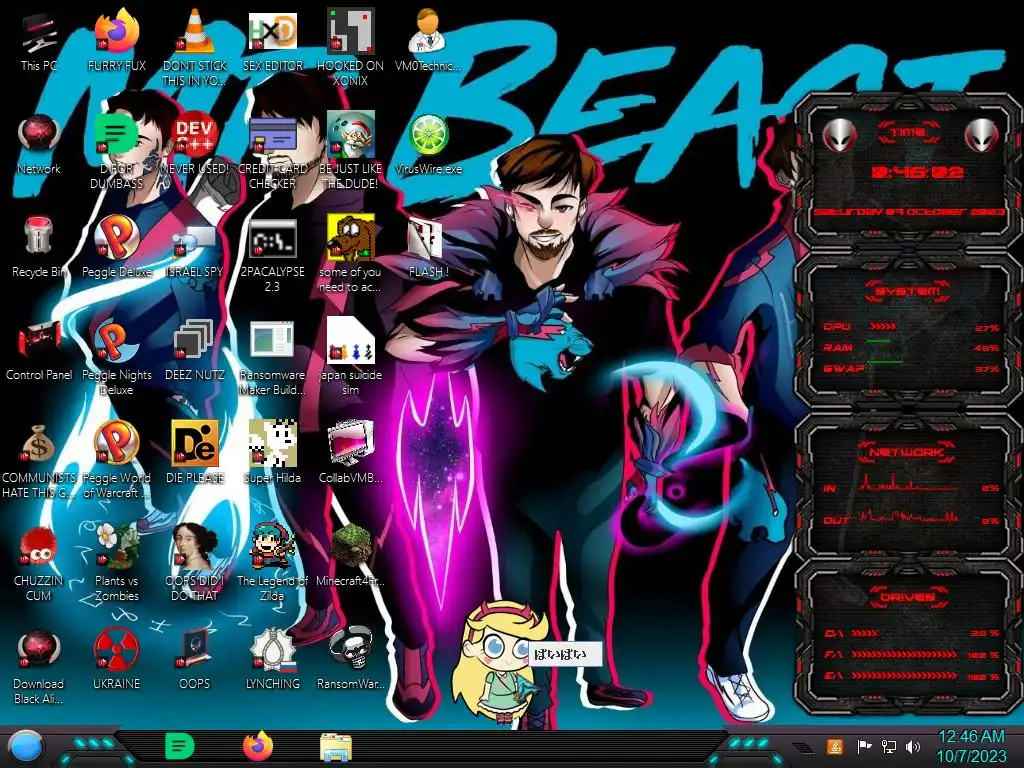Select the green chat icon labeled DUMBASS
This screenshot has height=768, width=1024.
tap(116, 135)
